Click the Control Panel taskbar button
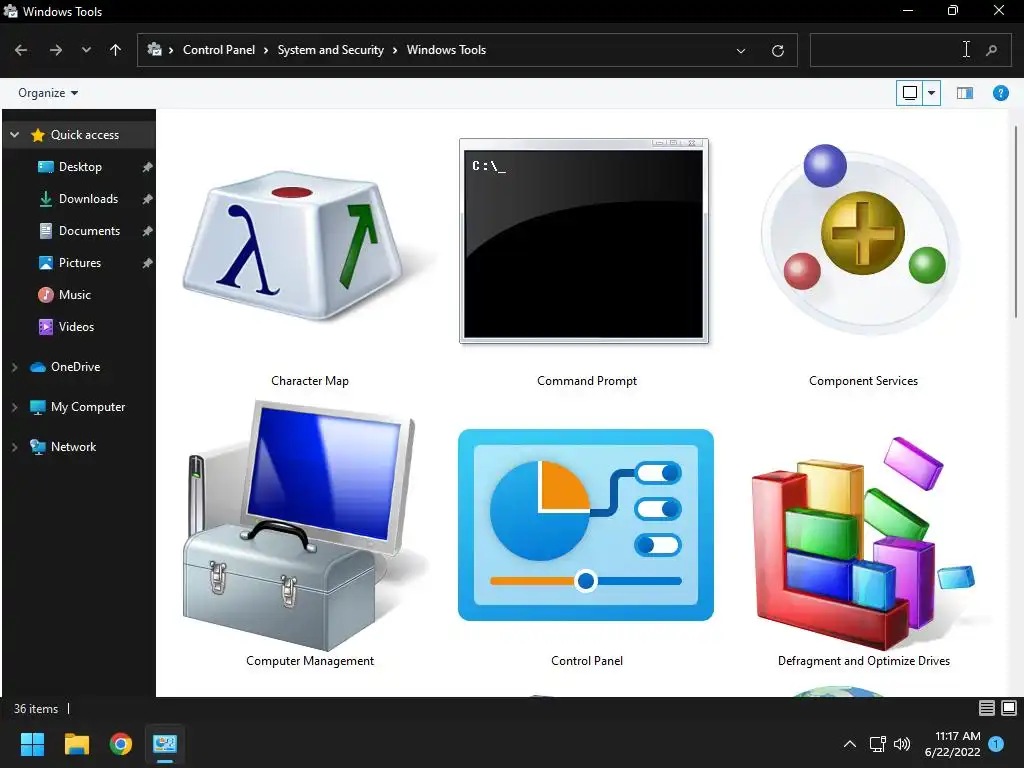The height and width of the screenshot is (768, 1024). tap(165, 744)
